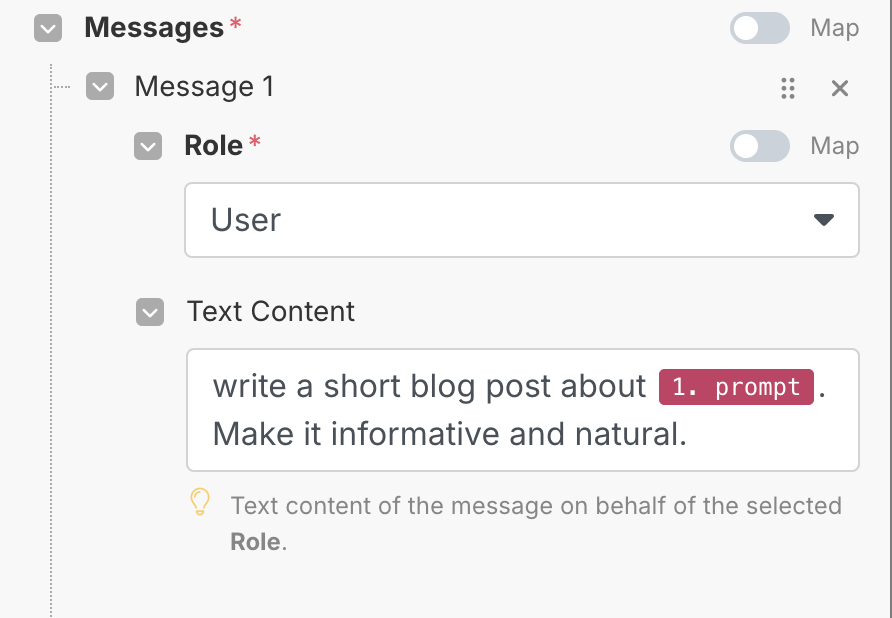This screenshot has width=892, height=618.
Task: Select the Message 1 label
Action: point(204,86)
